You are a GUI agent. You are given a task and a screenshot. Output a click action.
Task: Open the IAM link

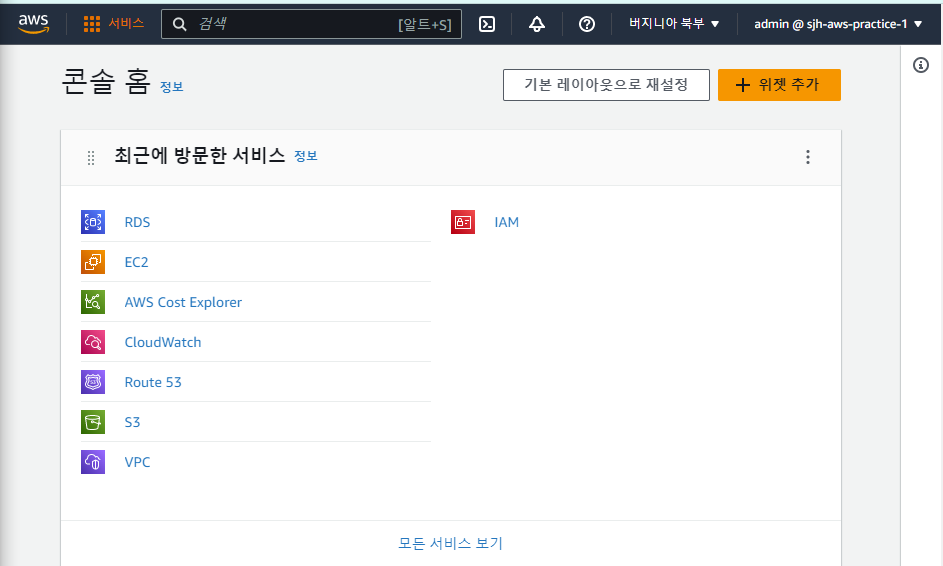point(506,222)
